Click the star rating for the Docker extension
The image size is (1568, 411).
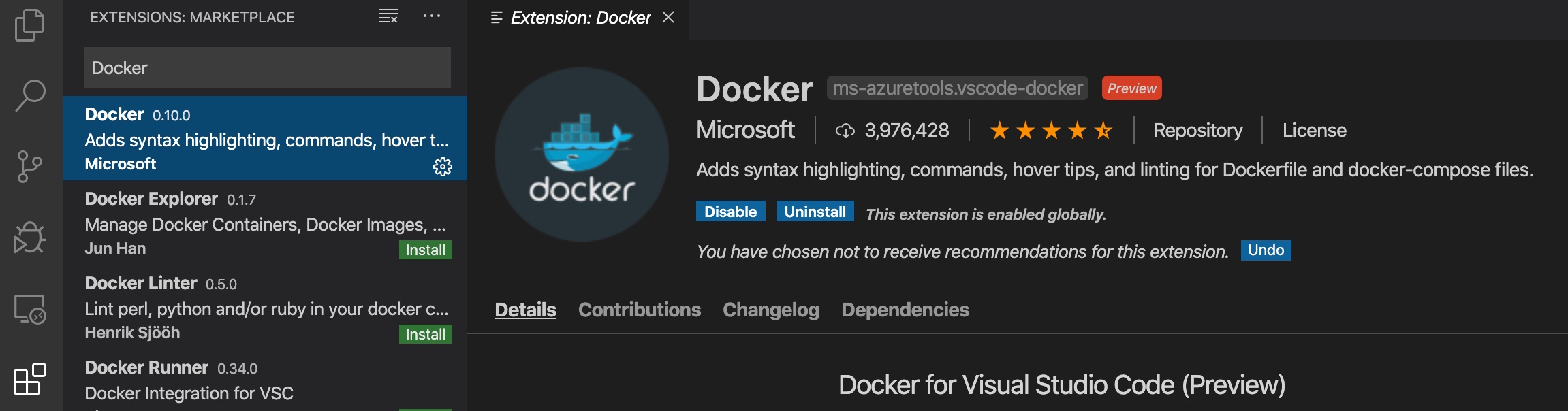tap(1050, 130)
